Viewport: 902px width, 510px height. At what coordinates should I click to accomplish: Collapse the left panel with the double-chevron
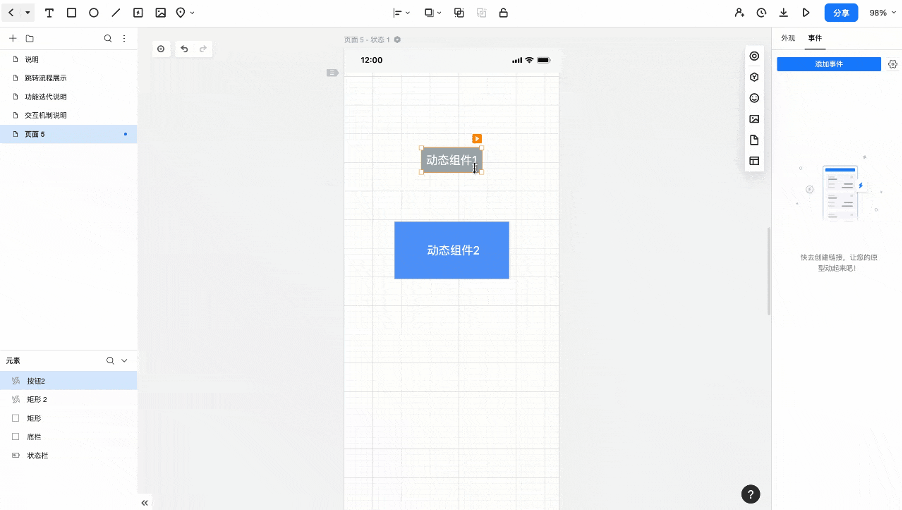(145, 502)
